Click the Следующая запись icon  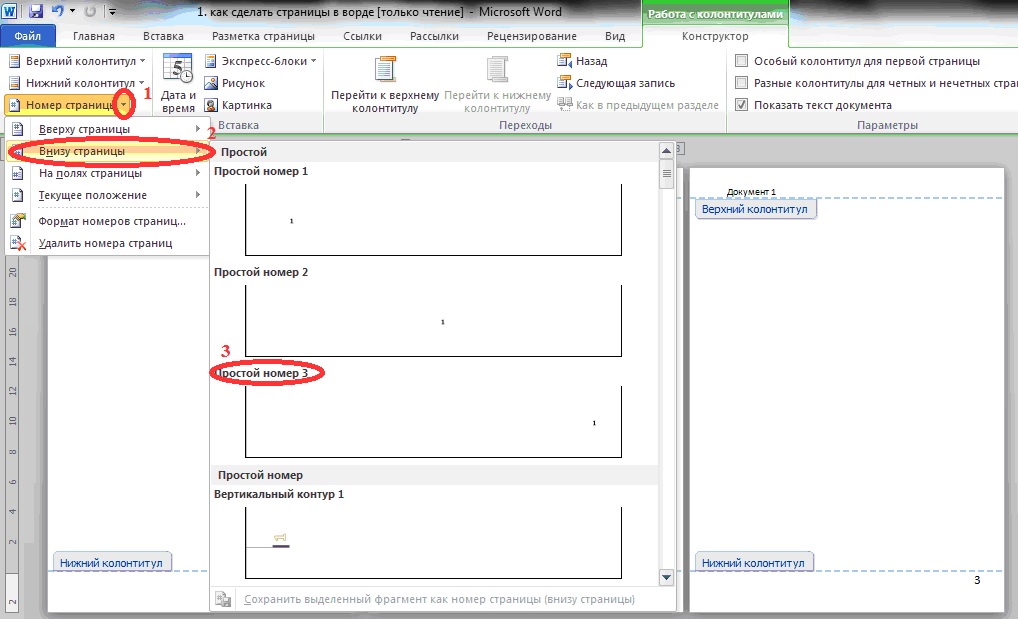point(564,83)
